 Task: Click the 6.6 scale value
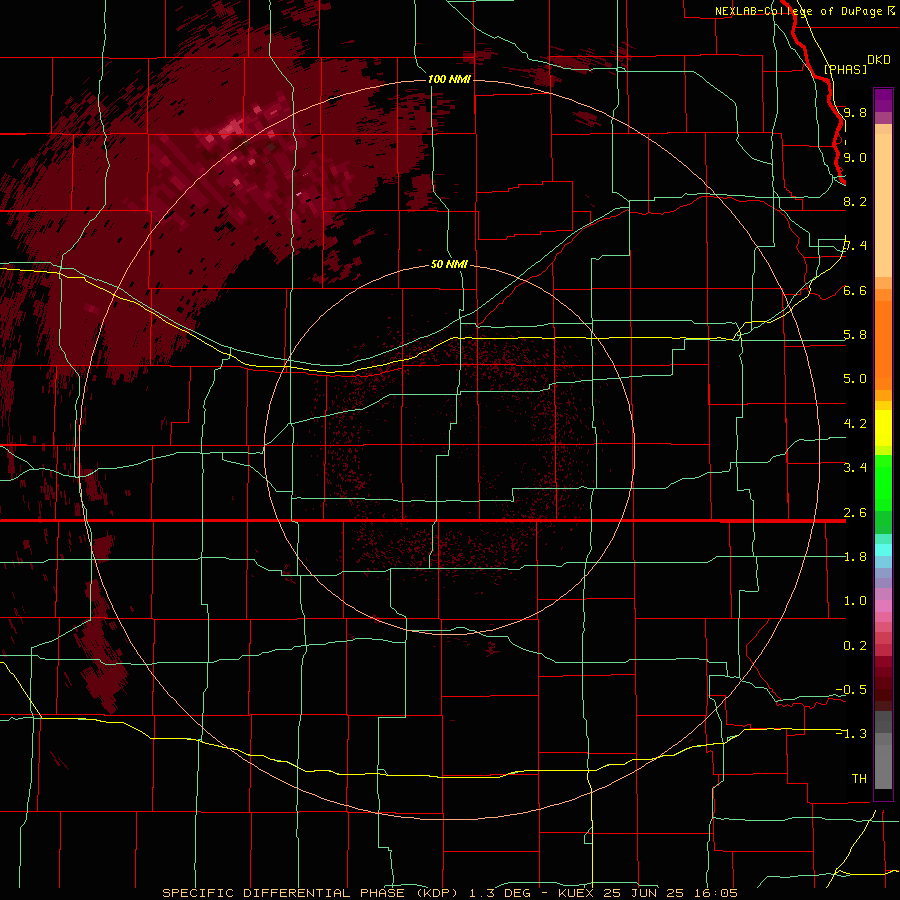point(855,290)
